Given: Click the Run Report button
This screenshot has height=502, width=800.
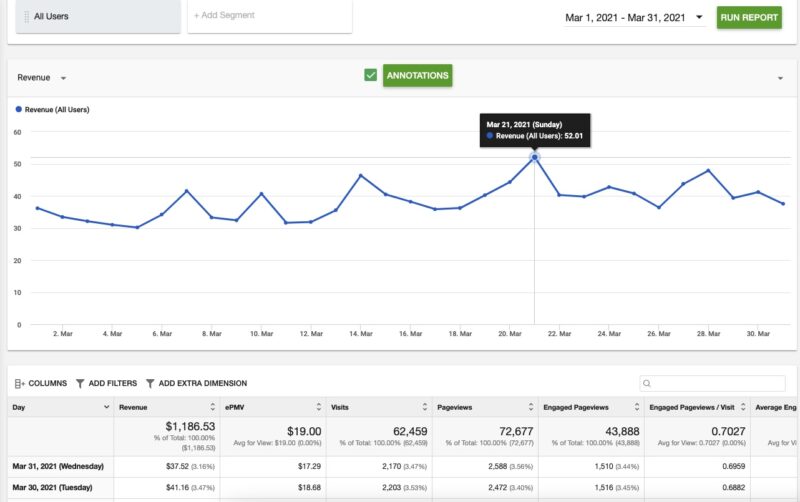Looking at the screenshot, I should point(749,17).
